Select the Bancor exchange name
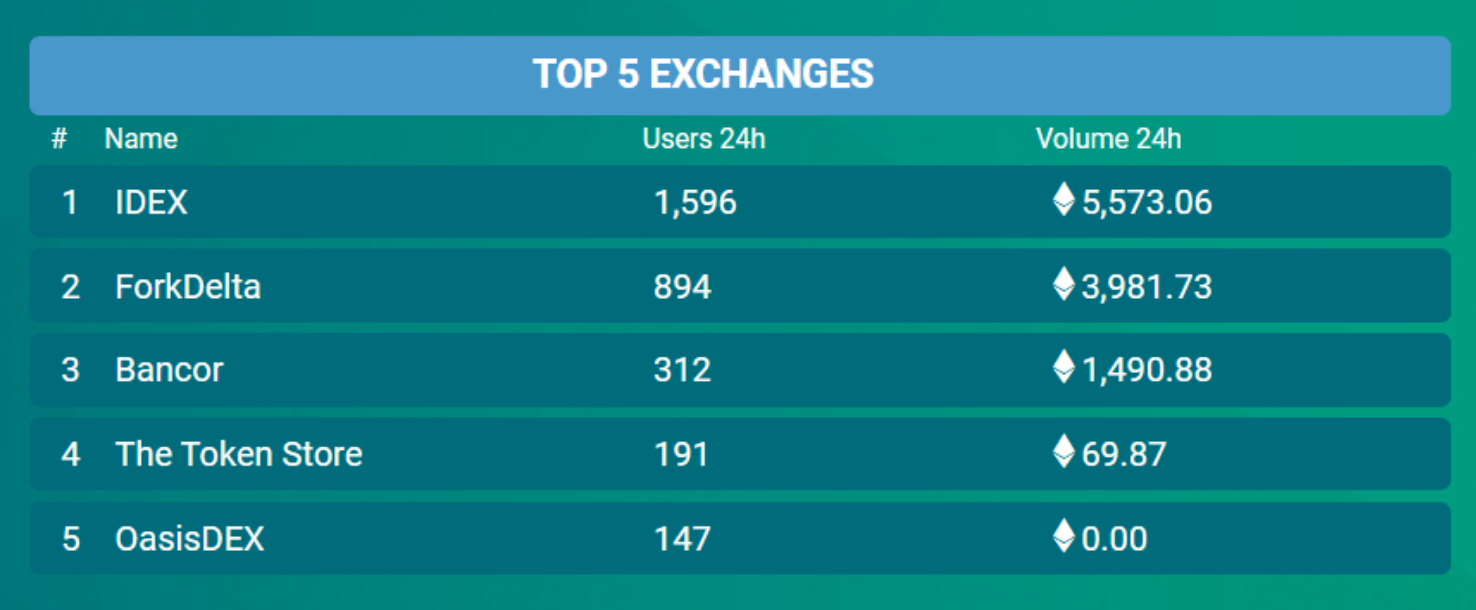The width and height of the screenshot is (1476, 610). (x=169, y=370)
